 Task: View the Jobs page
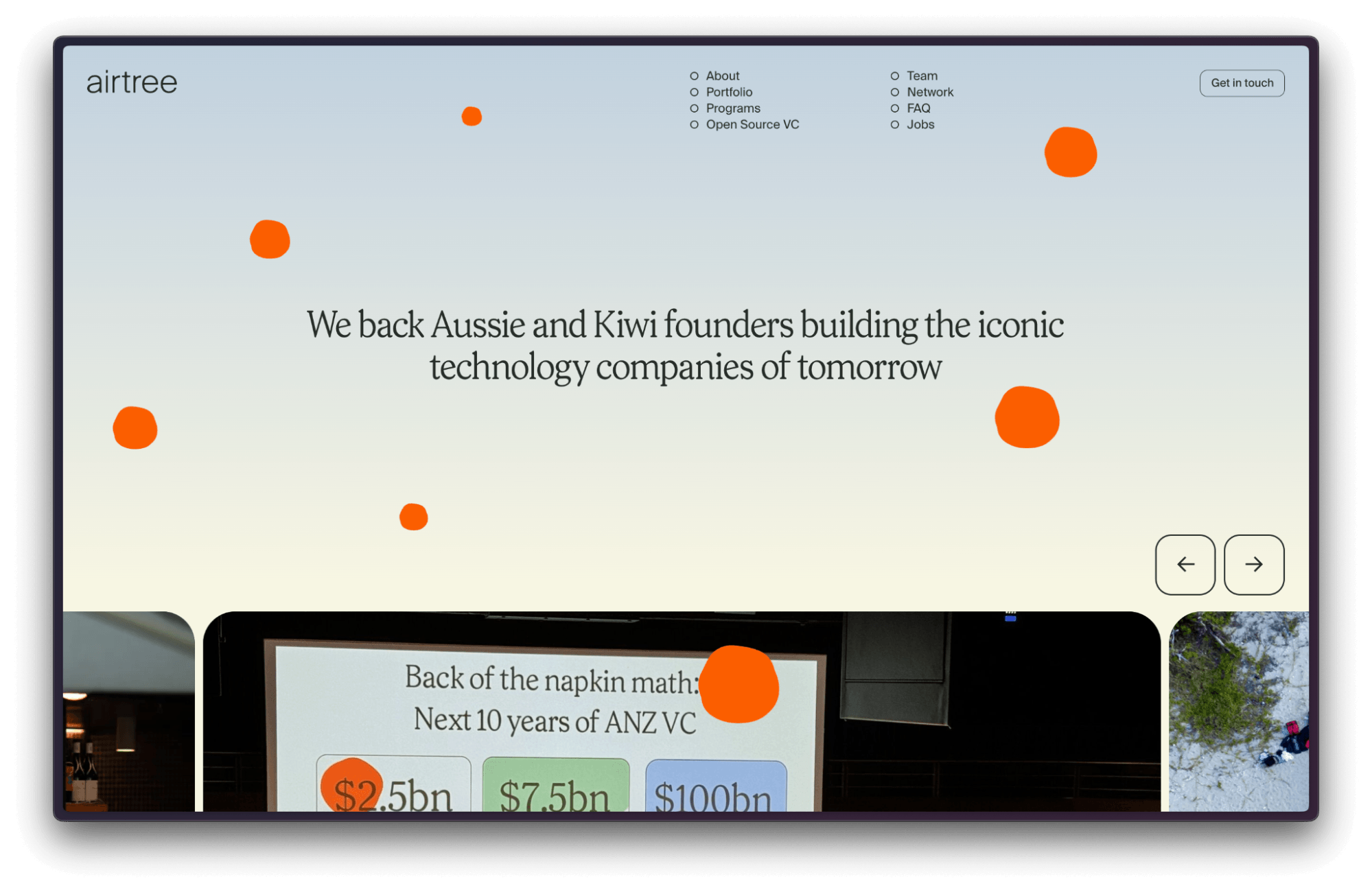920,125
